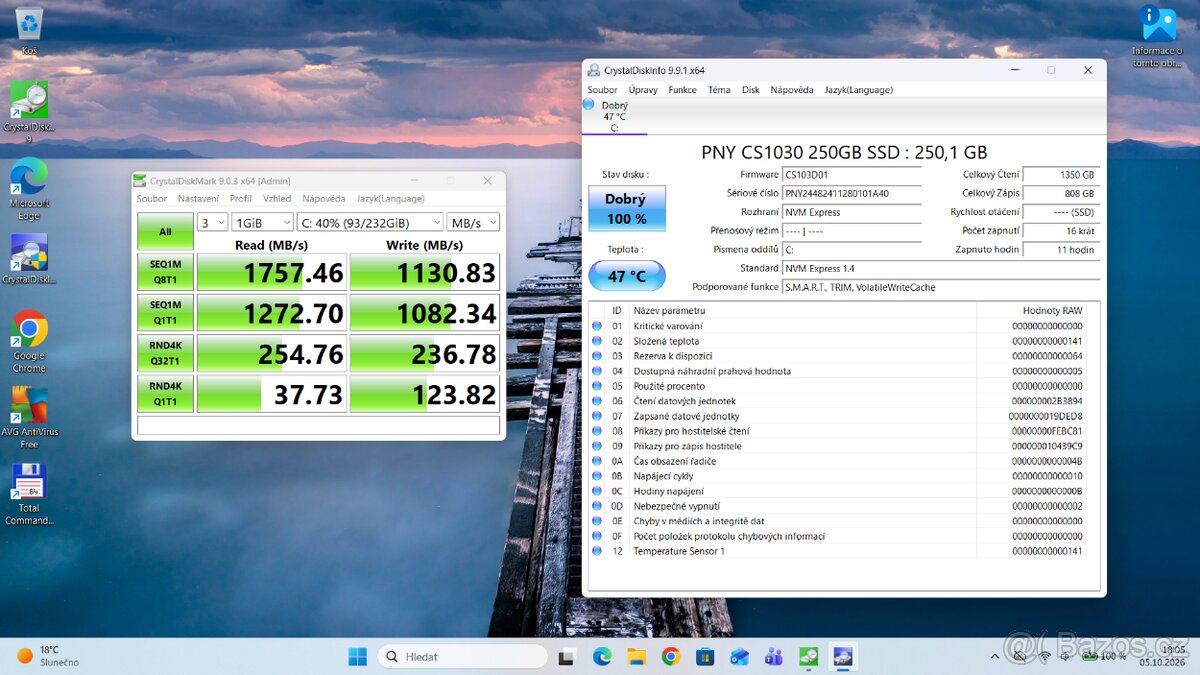Screen dimensions: 1200x675
Task: Click the Celkový Zápis value 808 GB
Action: 1060,193
